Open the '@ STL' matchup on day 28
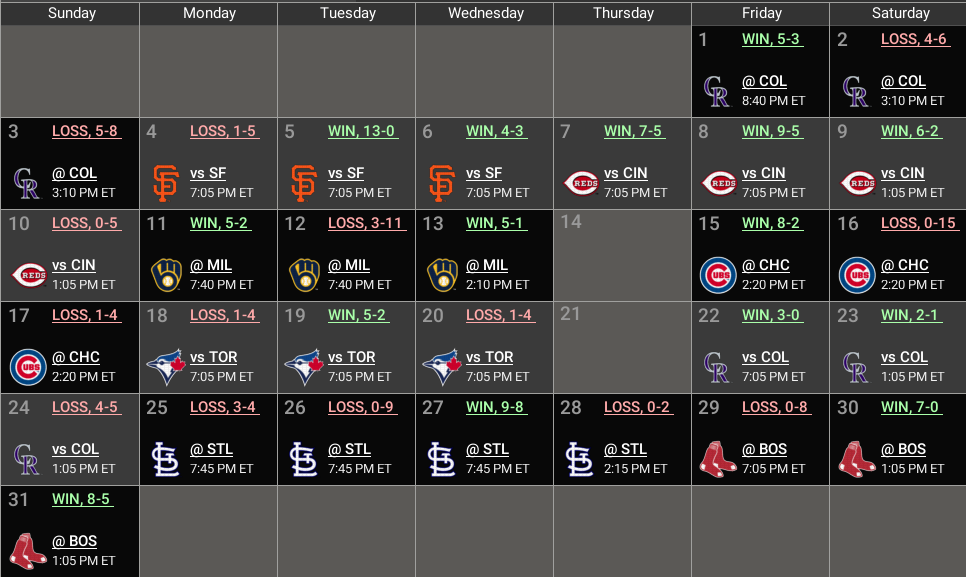The width and height of the screenshot is (966, 577). pos(625,449)
